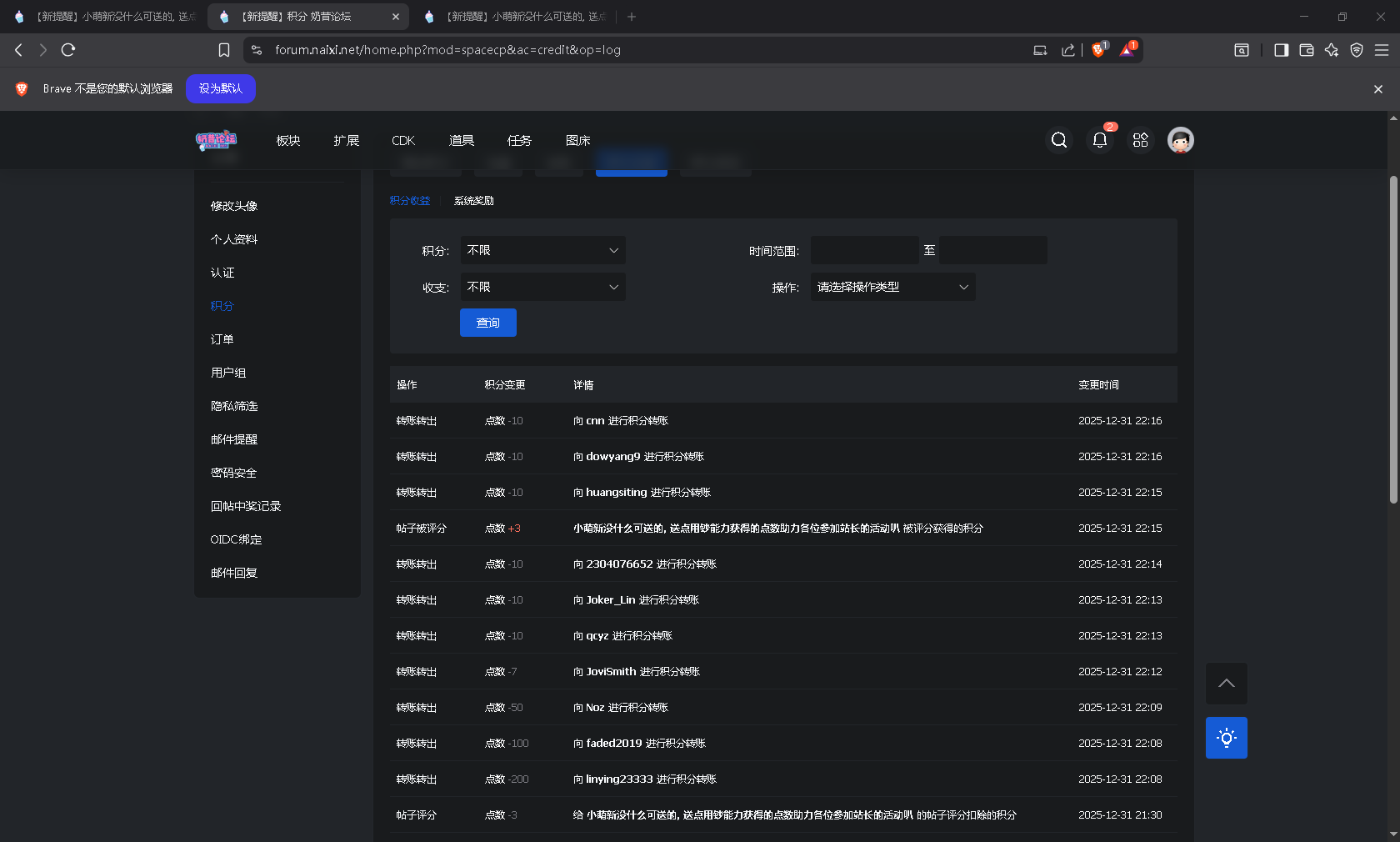Click the scroll-to-top arrow button
Image resolution: width=1400 pixels, height=842 pixels.
(x=1226, y=684)
